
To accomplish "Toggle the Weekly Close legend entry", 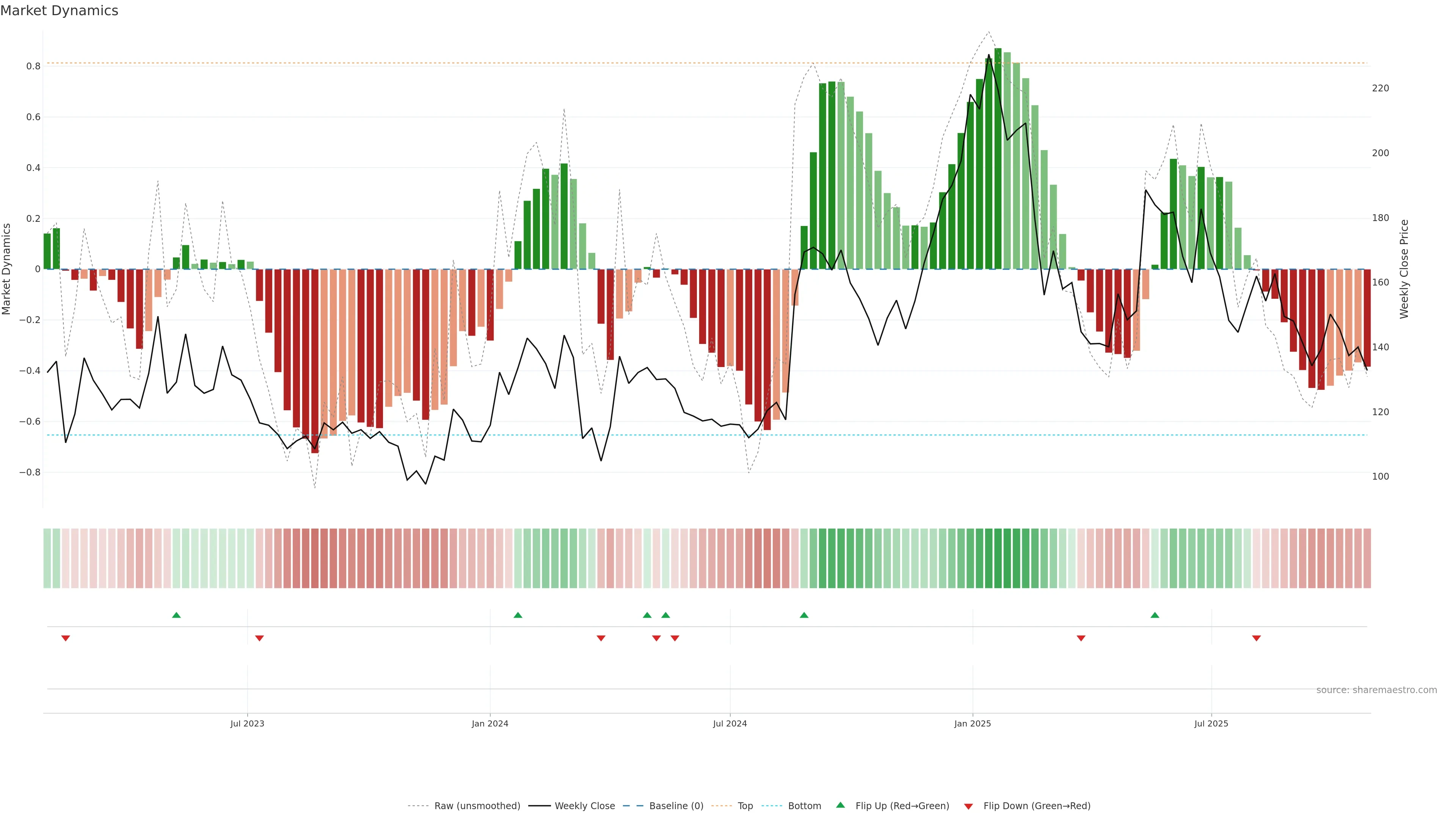I will click(584, 806).
